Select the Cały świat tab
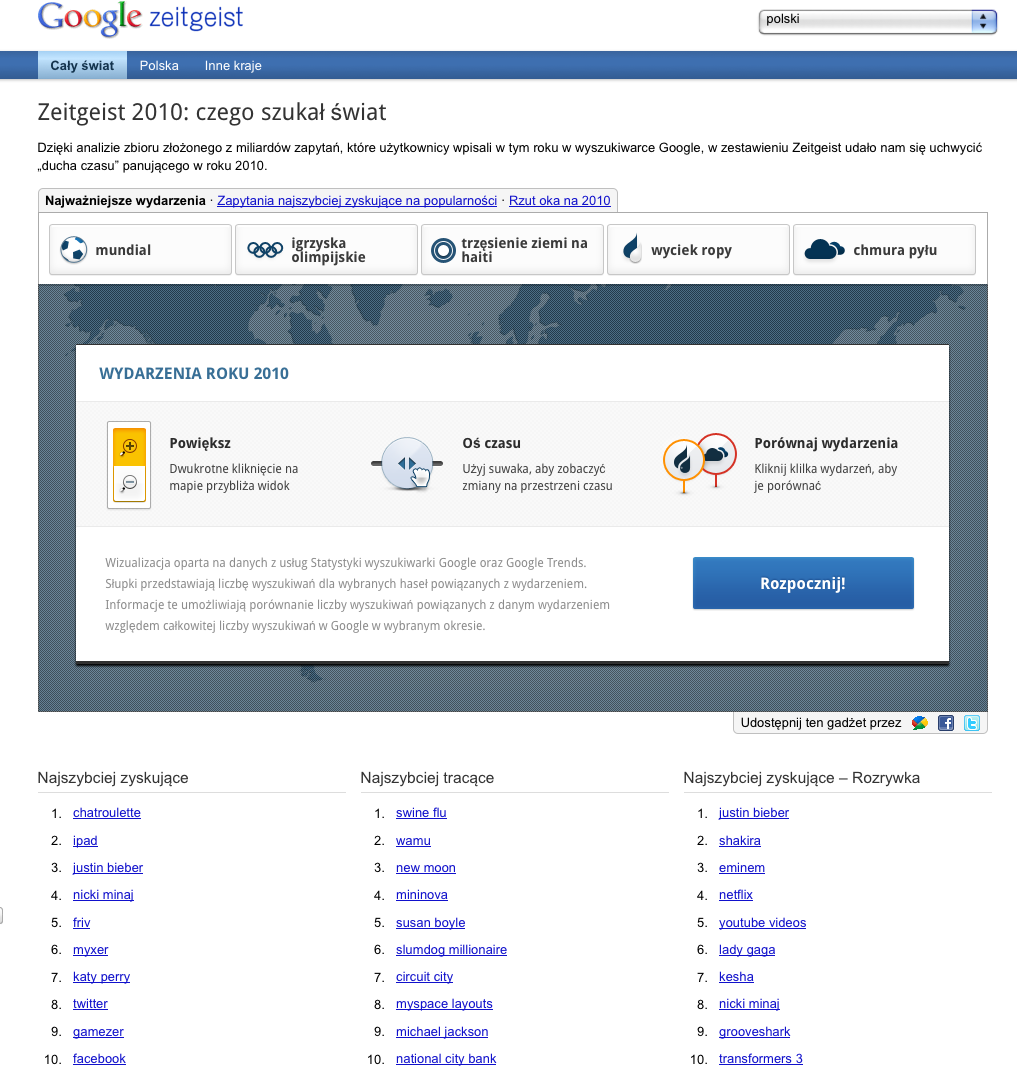 point(82,65)
